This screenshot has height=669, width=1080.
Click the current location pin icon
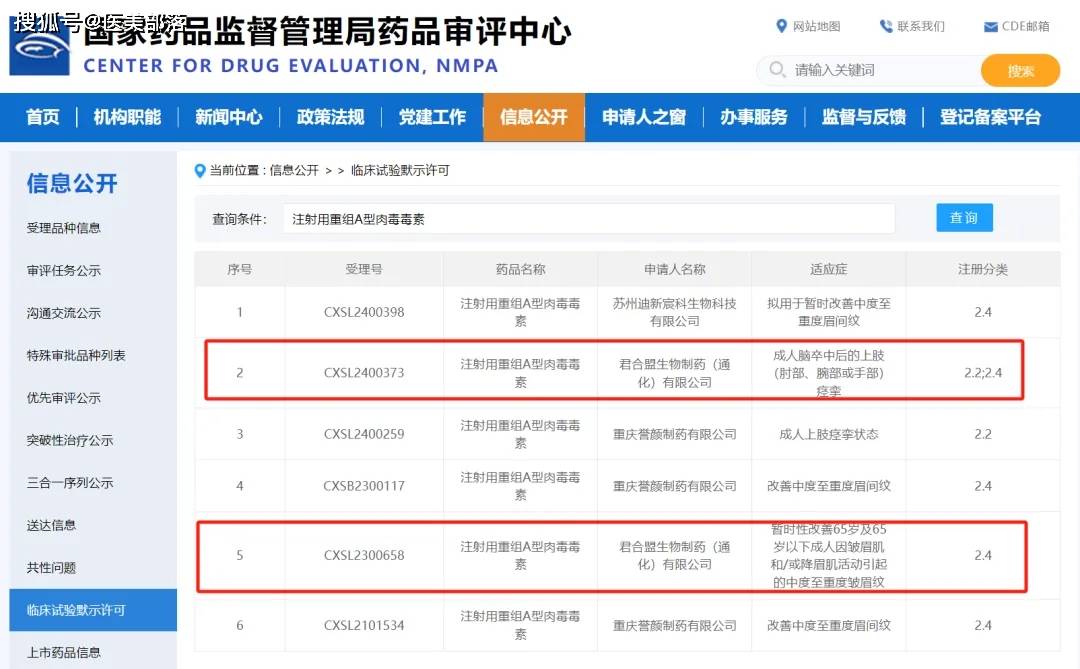click(200, 170)
